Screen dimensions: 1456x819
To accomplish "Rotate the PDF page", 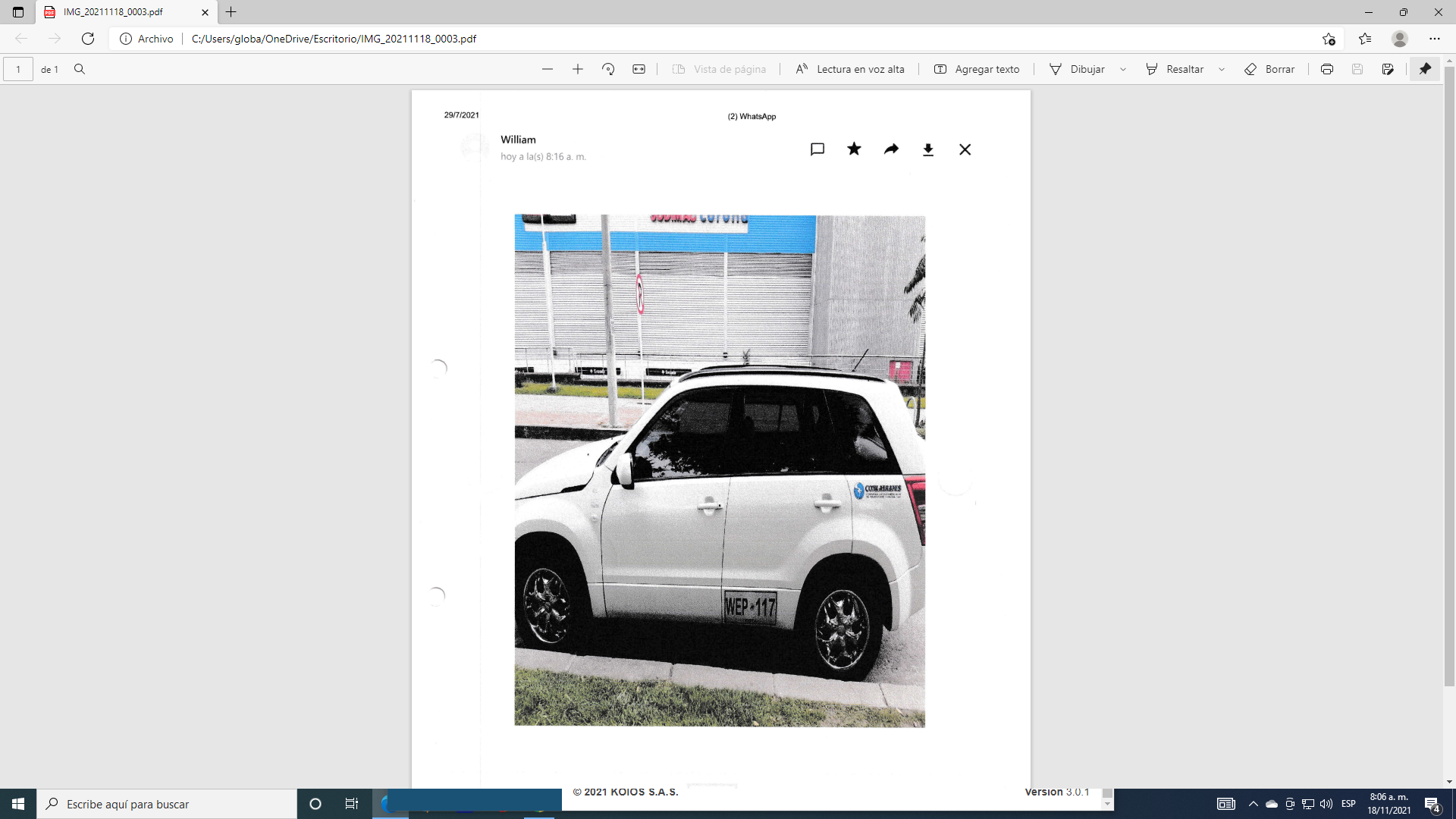I will [608, 69].
